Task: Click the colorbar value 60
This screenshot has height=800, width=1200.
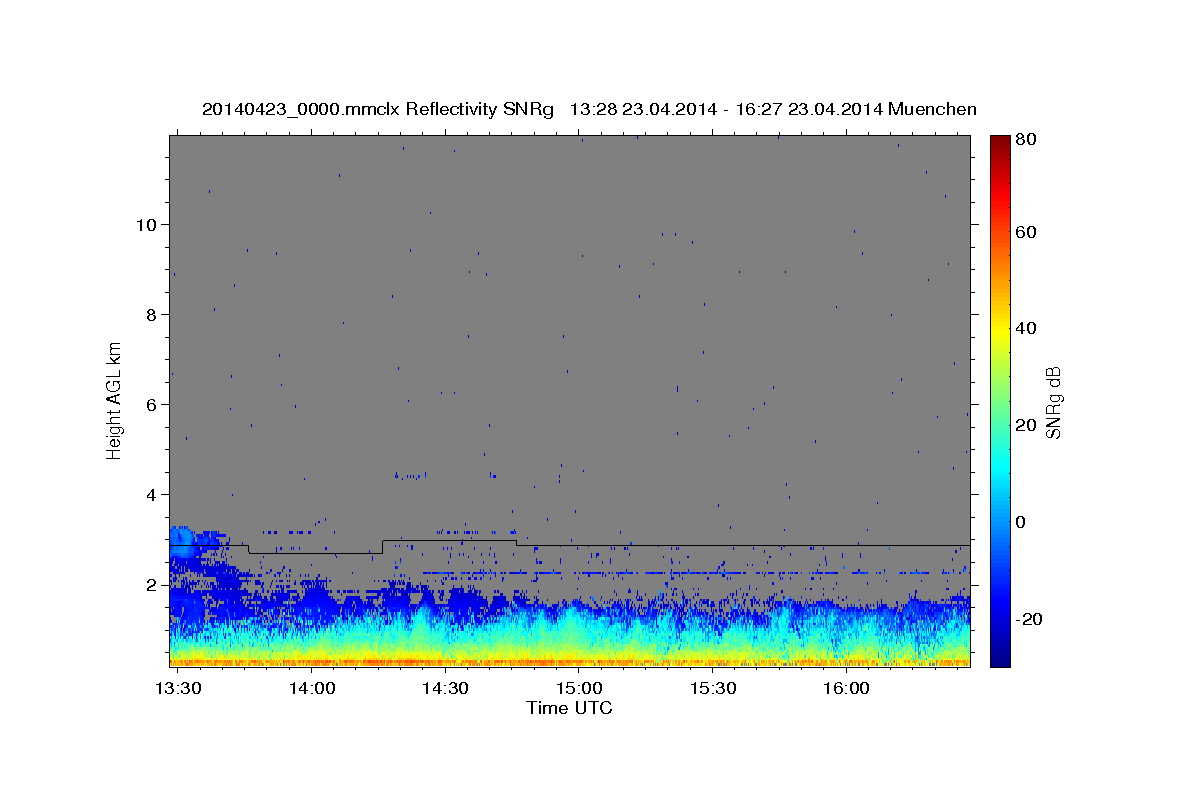Action: [1028, 232]
